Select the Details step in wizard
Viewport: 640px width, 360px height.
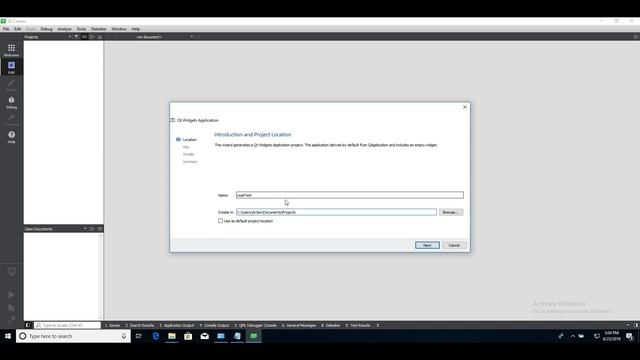click(188, 154)
